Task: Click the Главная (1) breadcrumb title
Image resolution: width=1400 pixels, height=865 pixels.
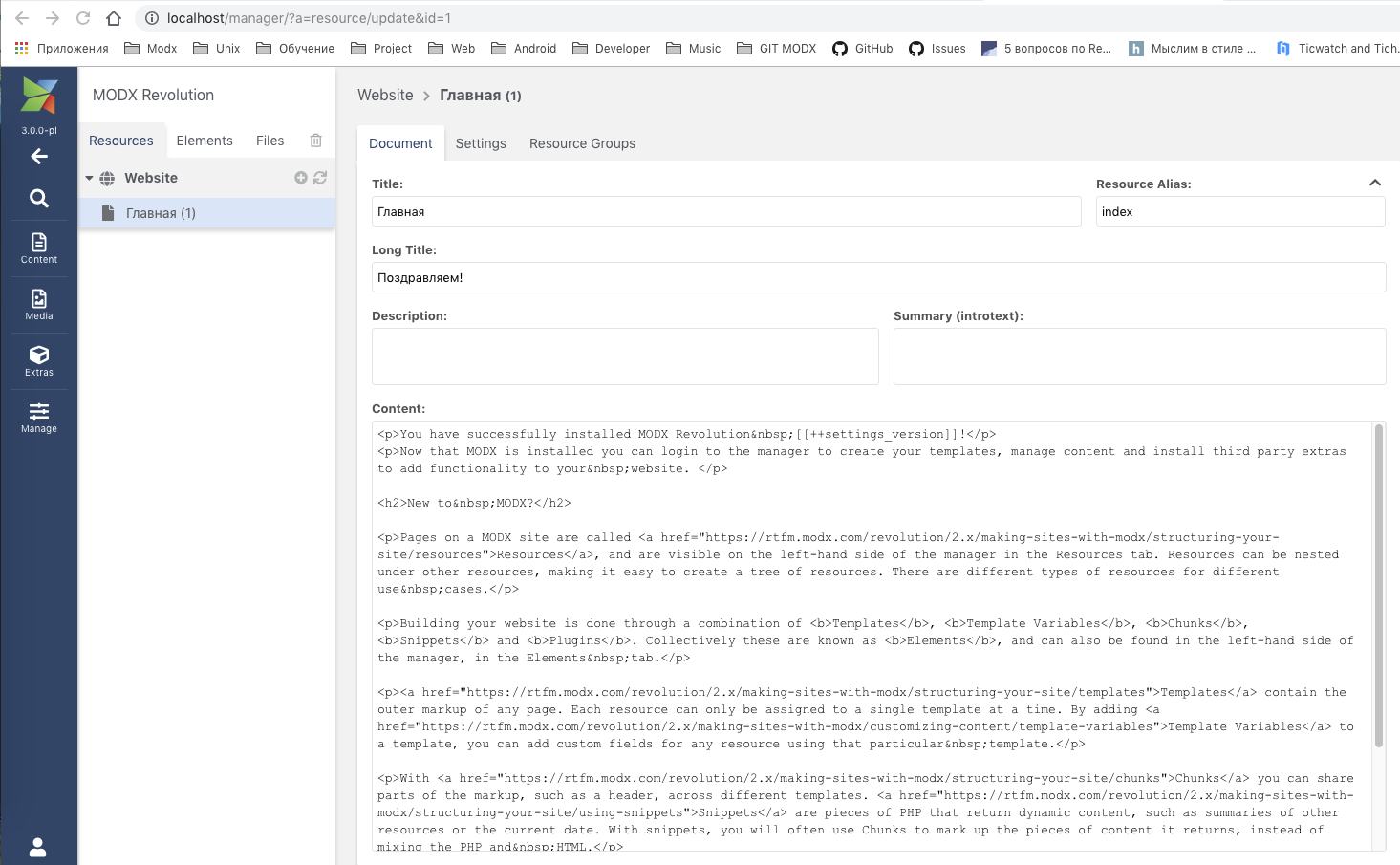Action: 481,95
